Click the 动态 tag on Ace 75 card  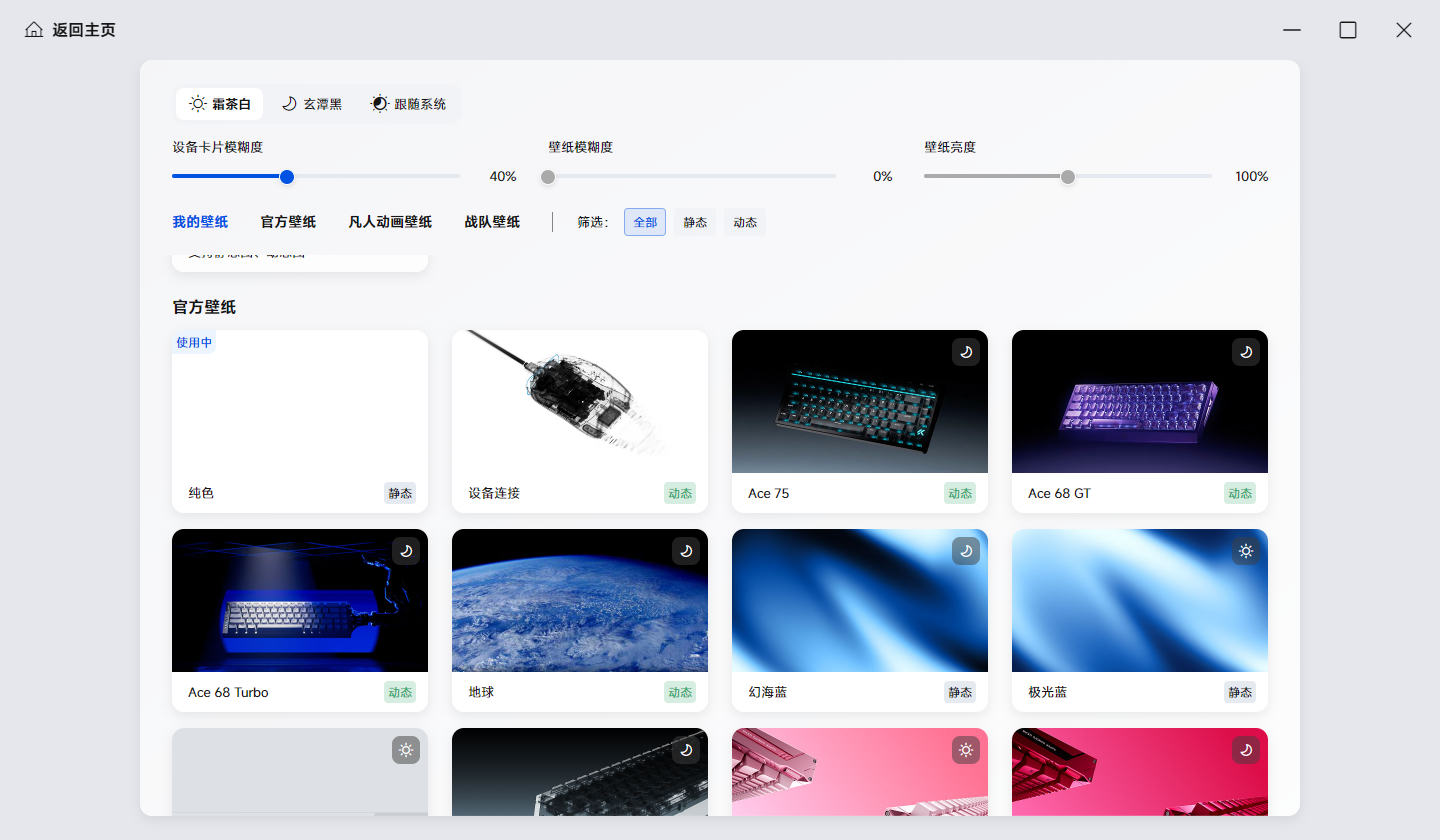coord(960,493)
